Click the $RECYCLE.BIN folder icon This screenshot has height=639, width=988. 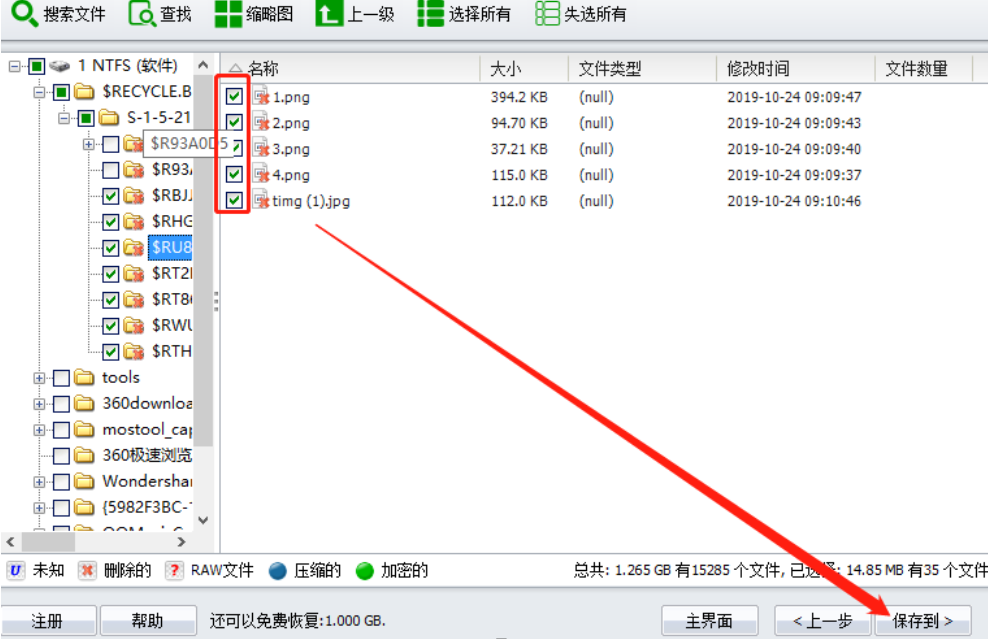84,92
